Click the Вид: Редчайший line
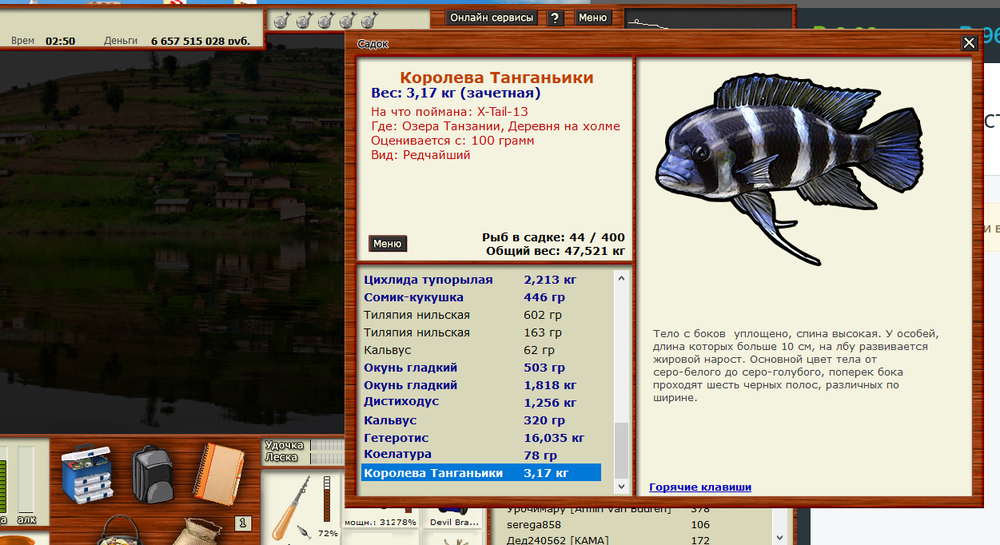The height and width of the screenshot is (545, 1000). (420, 155)
